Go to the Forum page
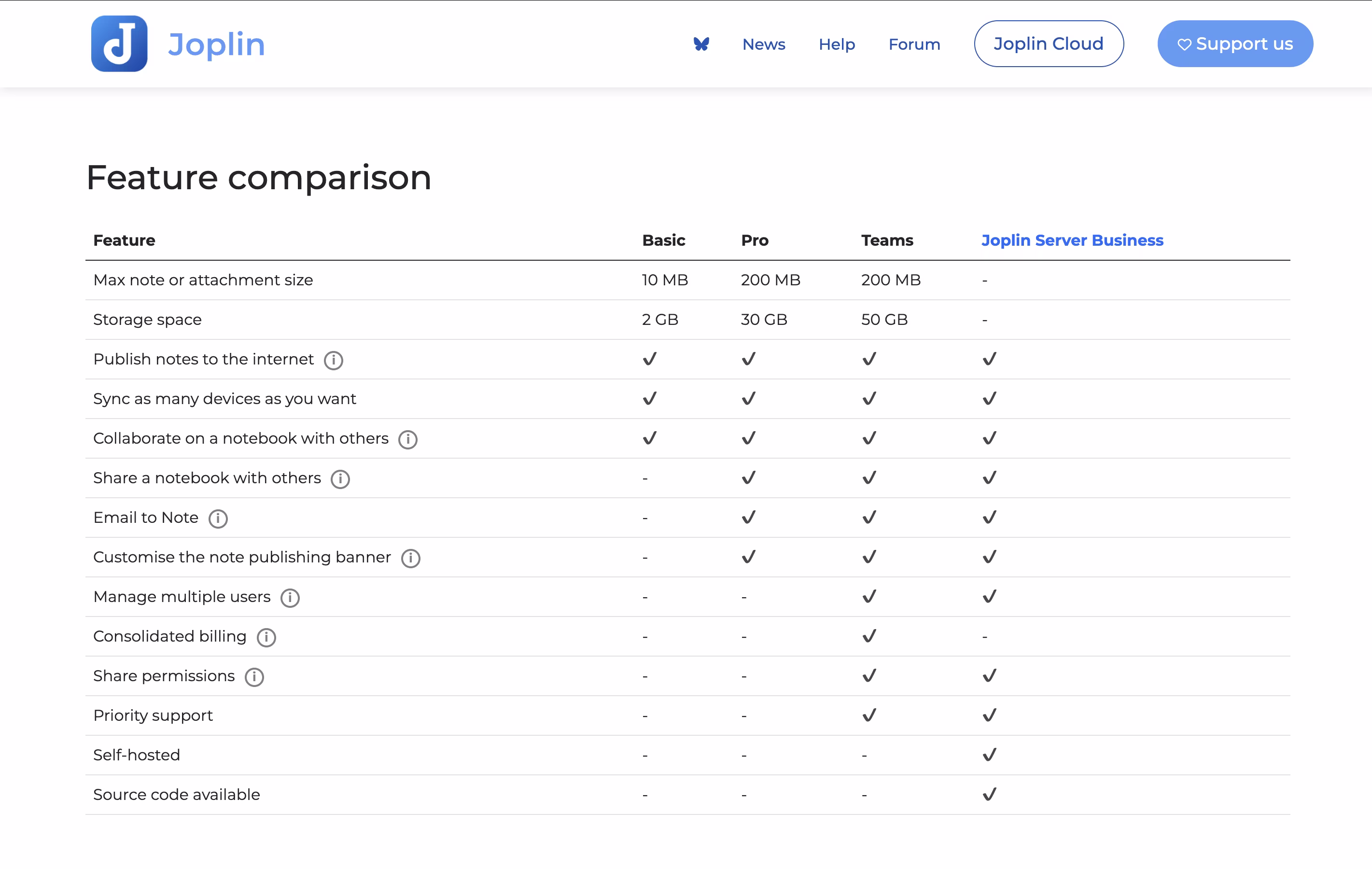1372x869 pixels. [914, 44]
